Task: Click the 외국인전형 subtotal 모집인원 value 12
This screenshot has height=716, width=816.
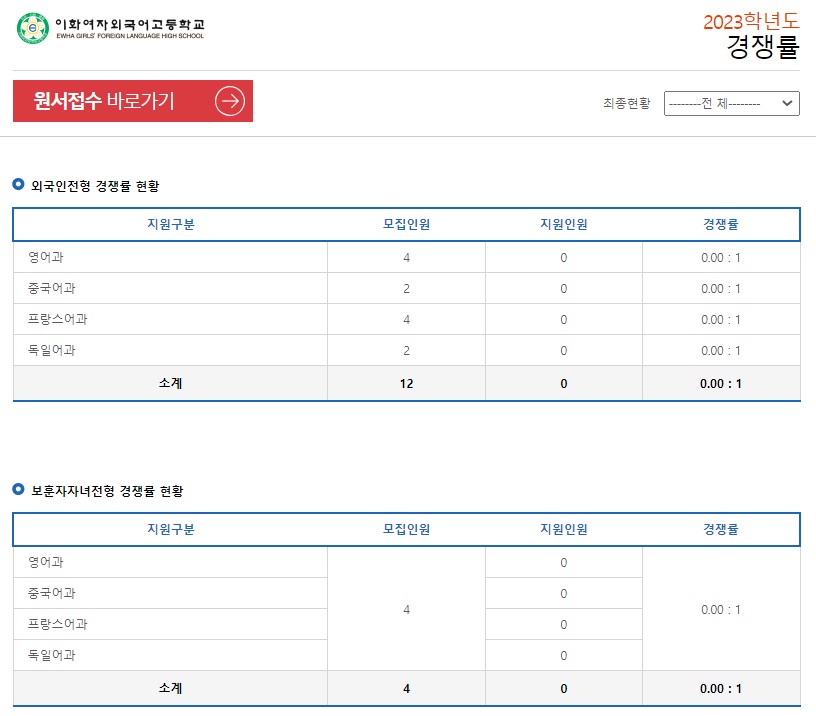Action: click(406, 383)
